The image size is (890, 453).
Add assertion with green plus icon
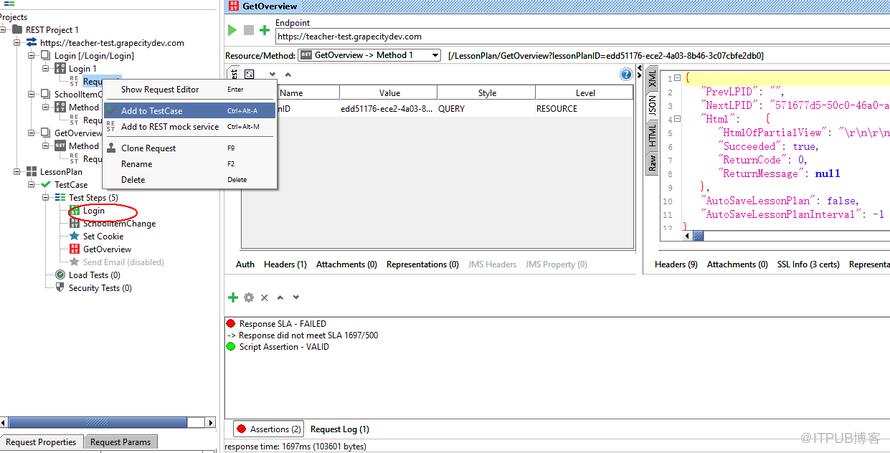click(233, 297)
